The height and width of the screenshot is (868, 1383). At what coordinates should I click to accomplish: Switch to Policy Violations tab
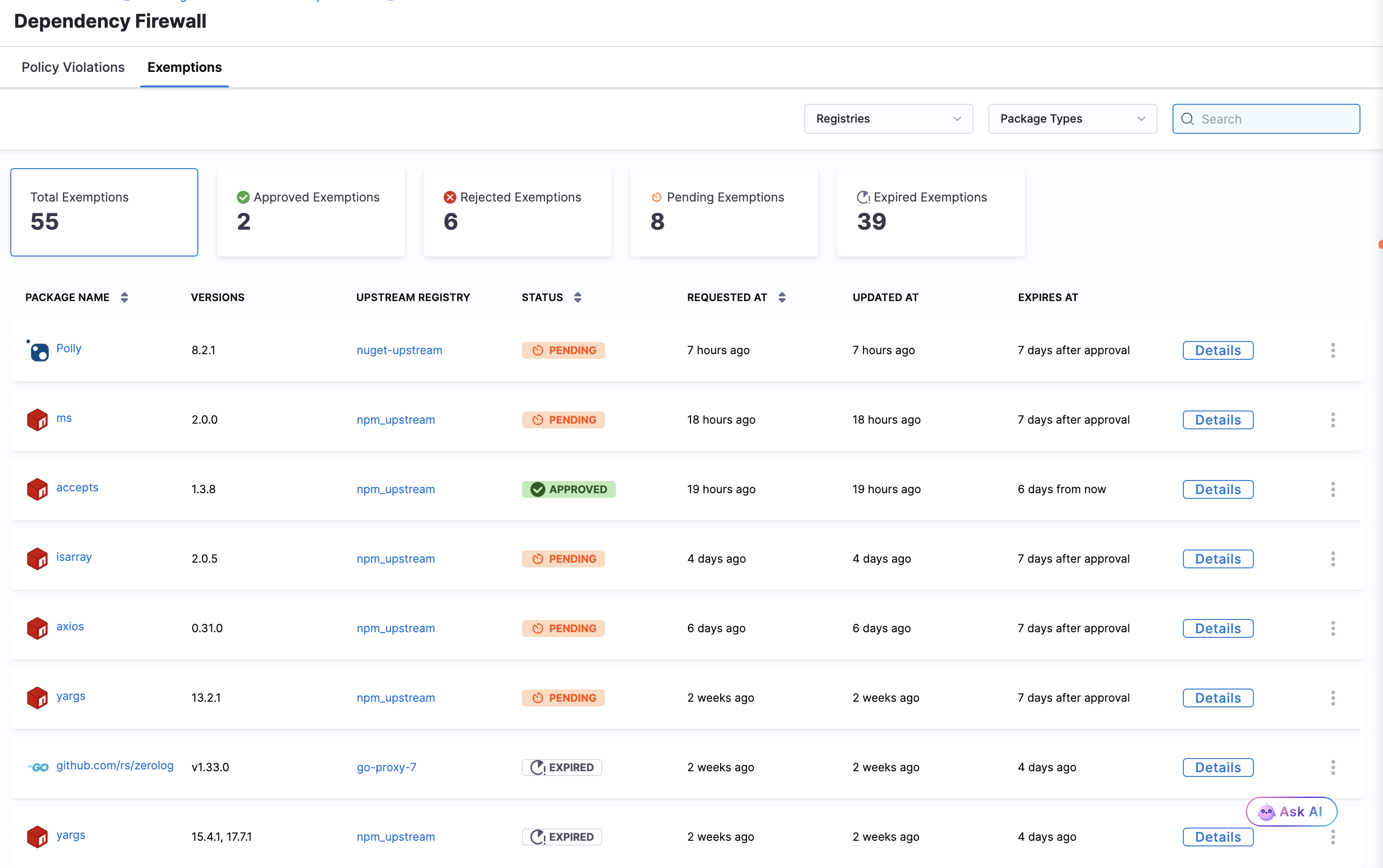pyautogui.click(x=73, y=67)
